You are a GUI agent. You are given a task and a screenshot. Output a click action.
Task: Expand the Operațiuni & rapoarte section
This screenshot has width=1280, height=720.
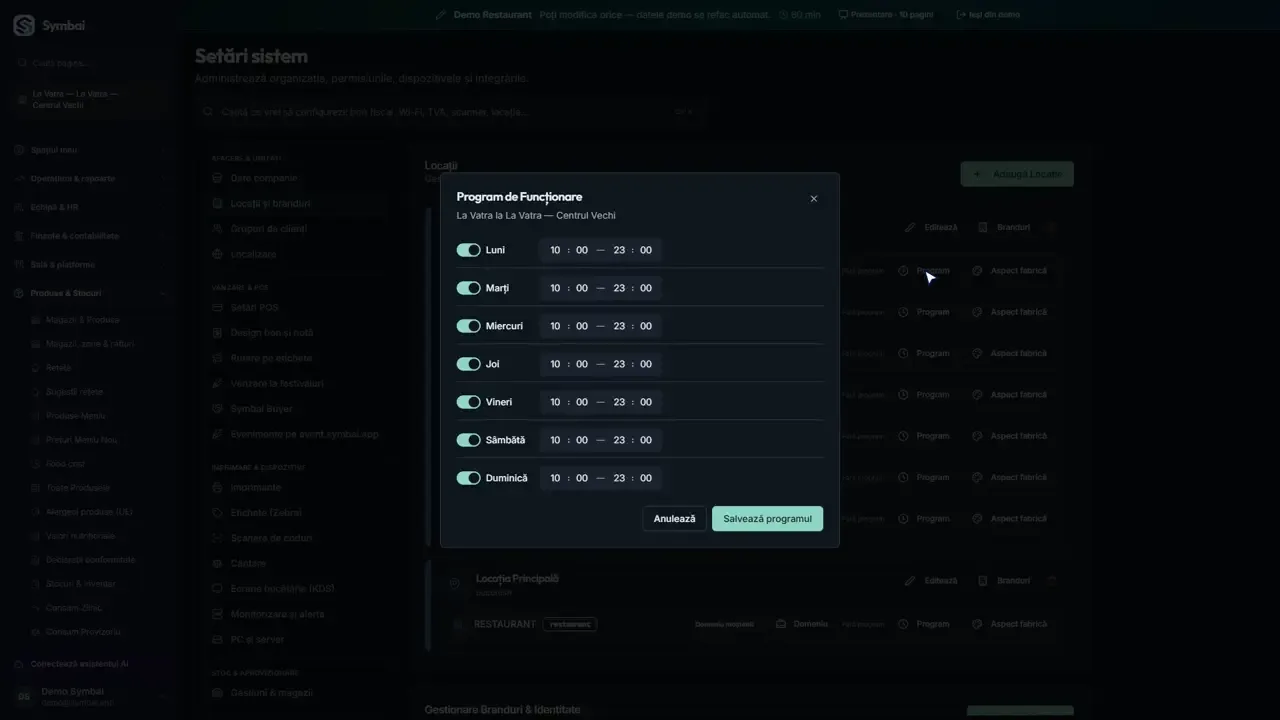90,178
